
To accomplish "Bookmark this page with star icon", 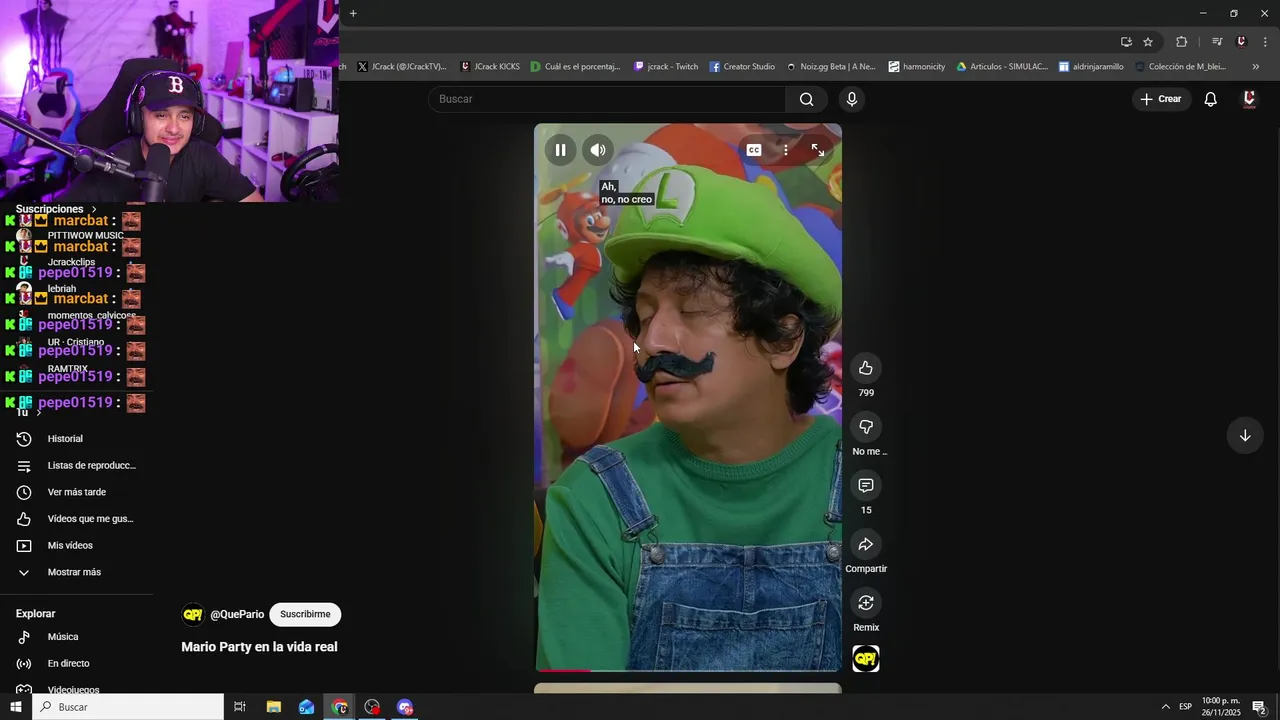I will click(x=1148, y=42).
